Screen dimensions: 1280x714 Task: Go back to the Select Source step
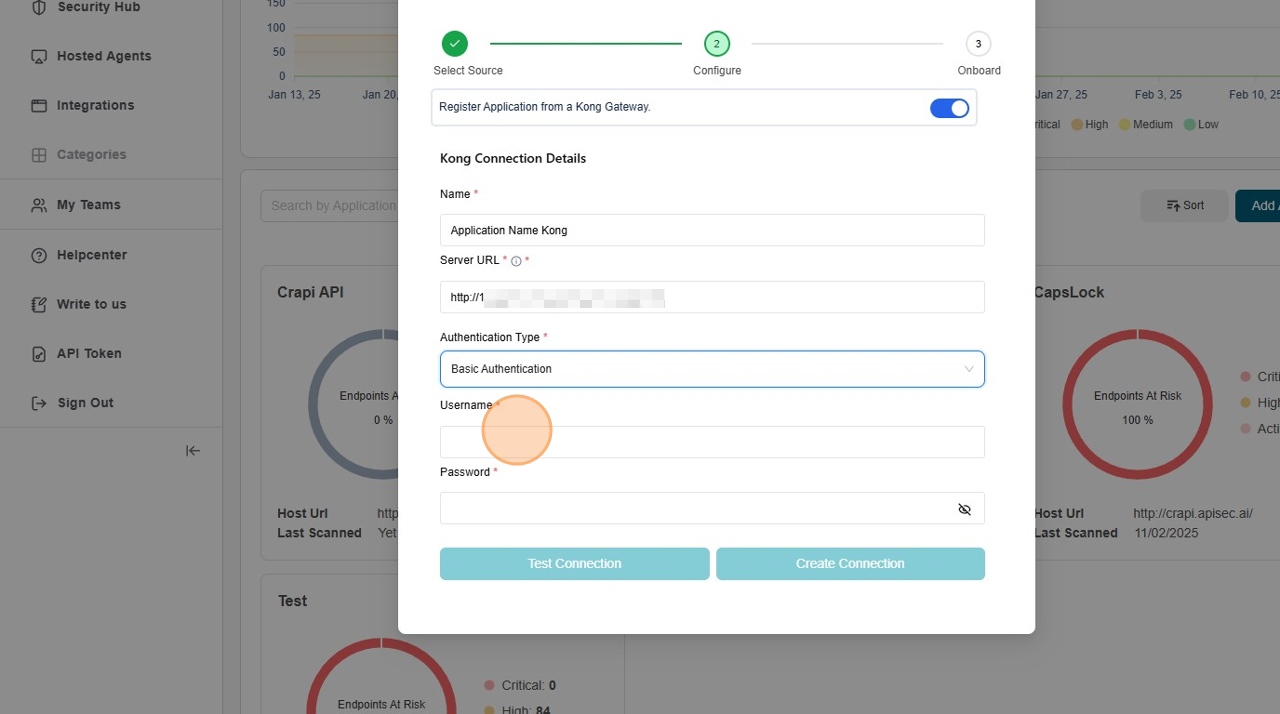pos(455,44)
